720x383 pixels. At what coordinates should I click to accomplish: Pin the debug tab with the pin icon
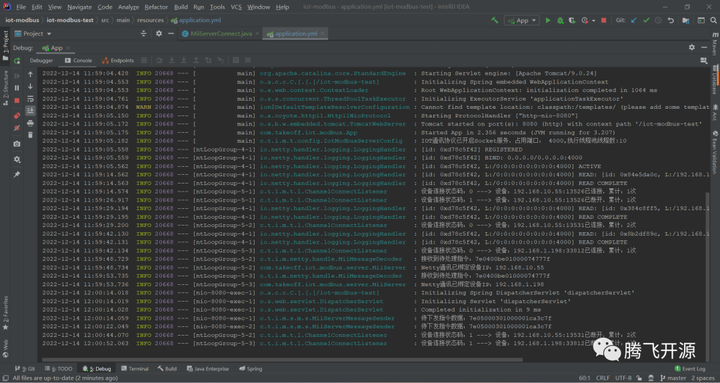point(17,175)
